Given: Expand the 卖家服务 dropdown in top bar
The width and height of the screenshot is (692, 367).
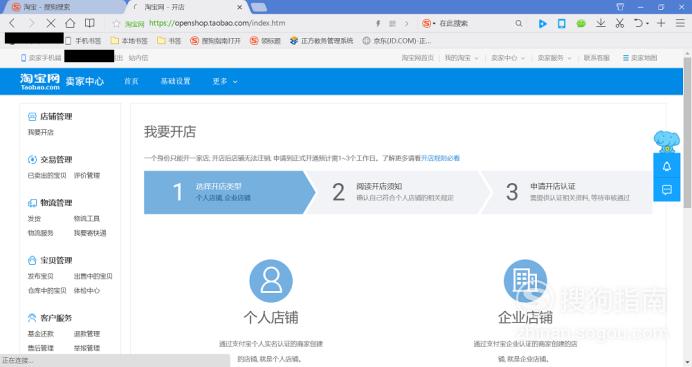Looking at the screenshot, I should coord(554,58).
